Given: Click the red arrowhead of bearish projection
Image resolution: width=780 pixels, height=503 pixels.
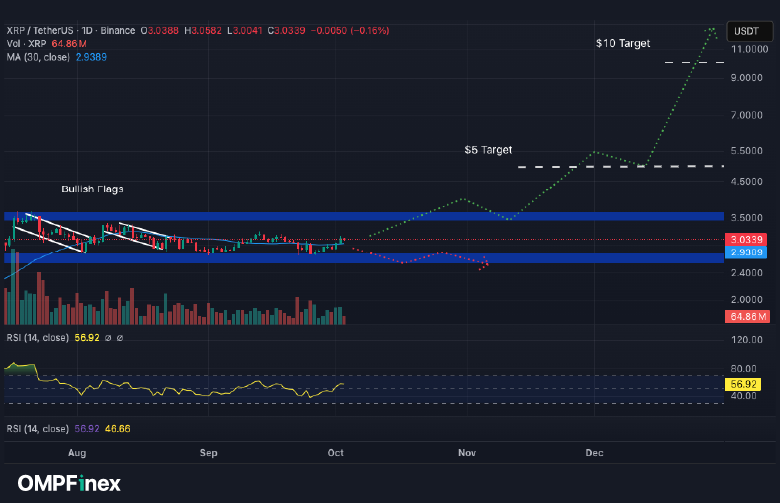Looking at the screenshot, I should pos(485,264).
